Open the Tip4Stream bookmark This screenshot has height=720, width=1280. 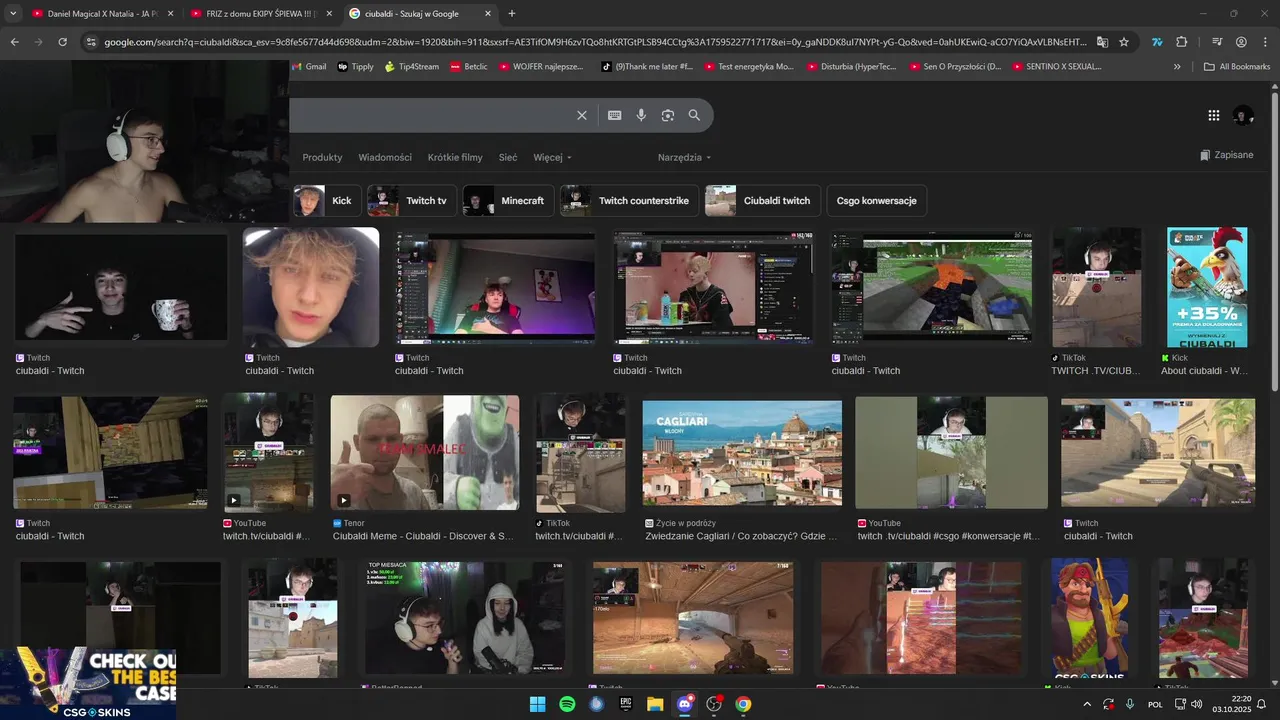point(411,67)
